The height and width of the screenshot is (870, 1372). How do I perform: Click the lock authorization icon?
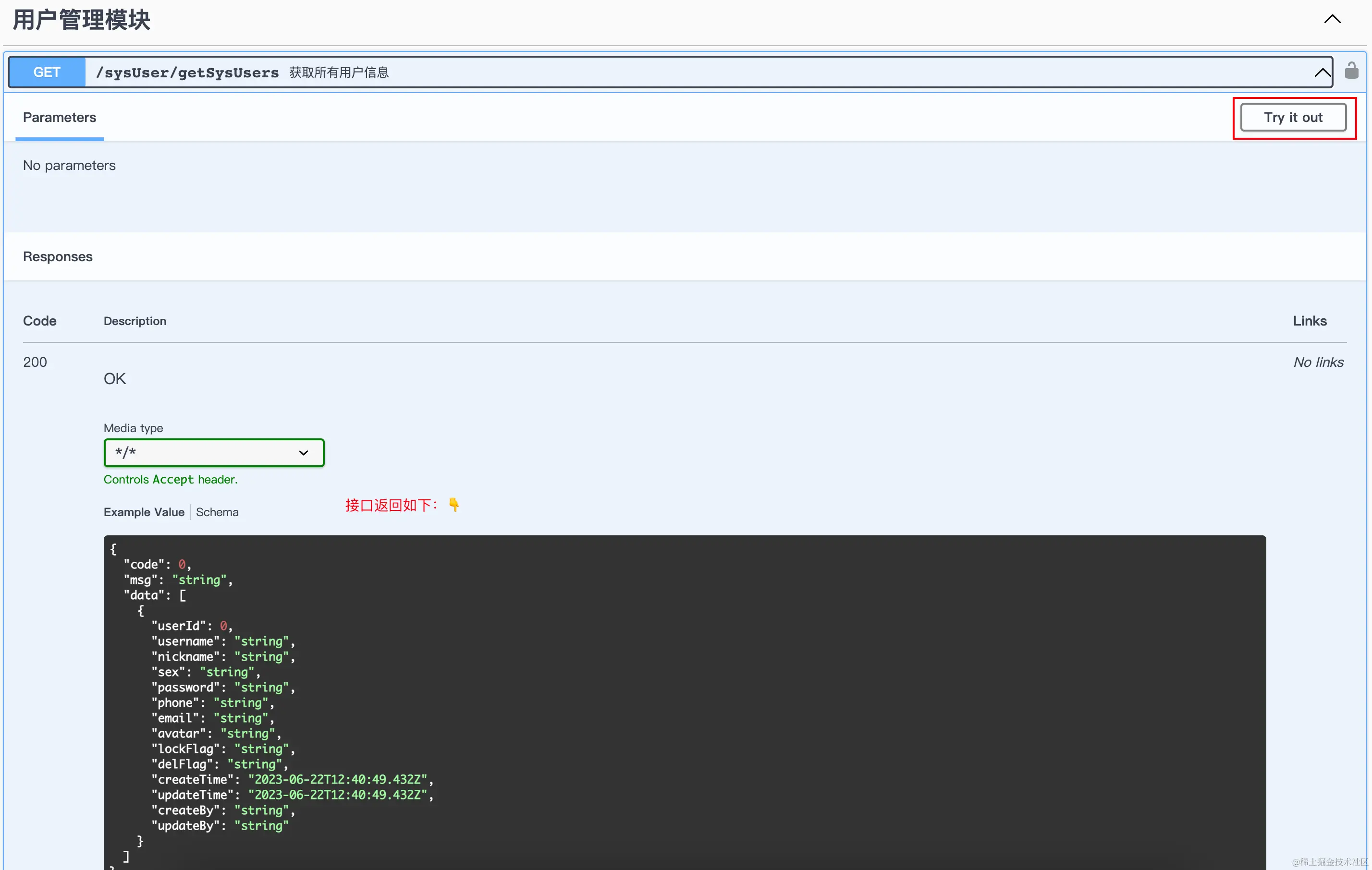click(1351, 71)
